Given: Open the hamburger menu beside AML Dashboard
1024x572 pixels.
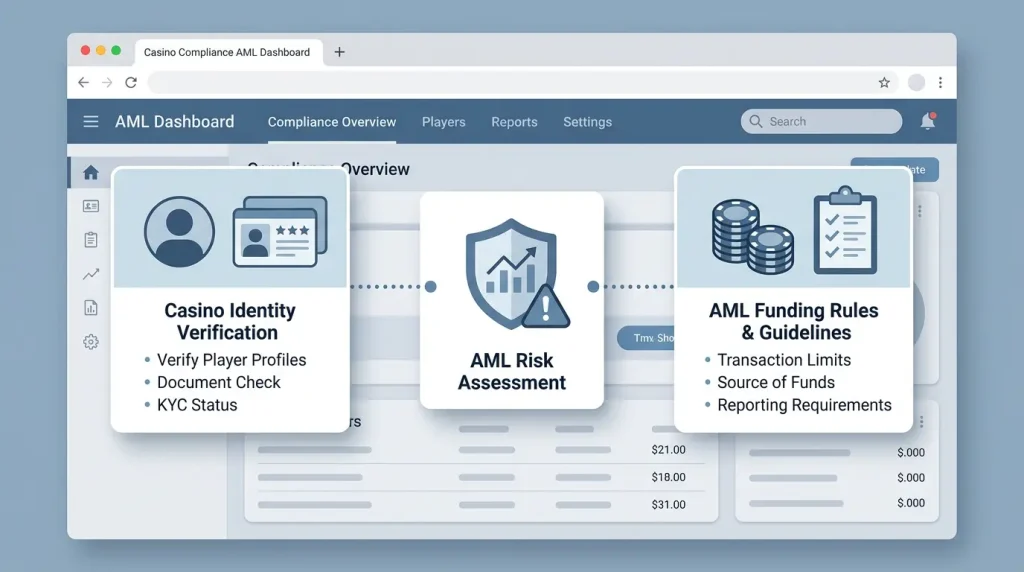Looking at the screenshot, I should [x=91, y=121].
